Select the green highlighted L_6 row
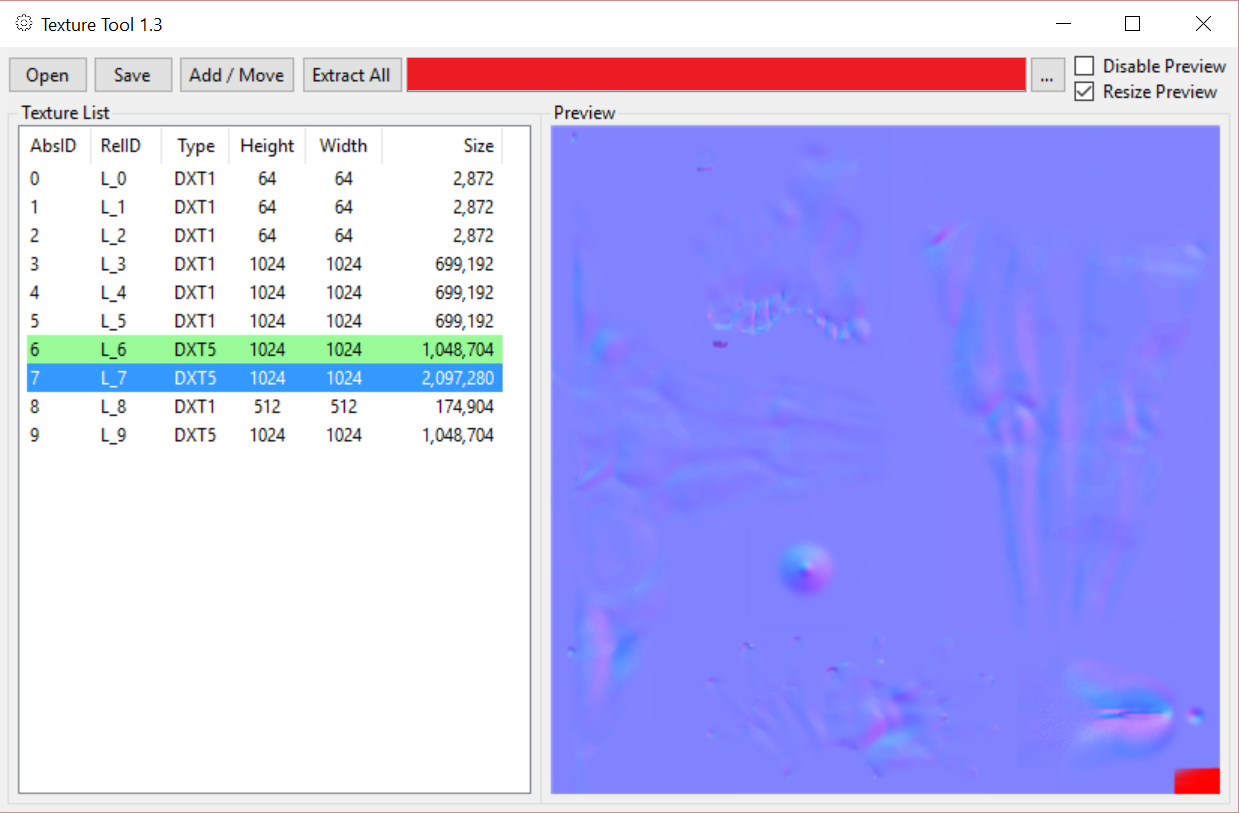1239x813 pixels. click(260, 350)
